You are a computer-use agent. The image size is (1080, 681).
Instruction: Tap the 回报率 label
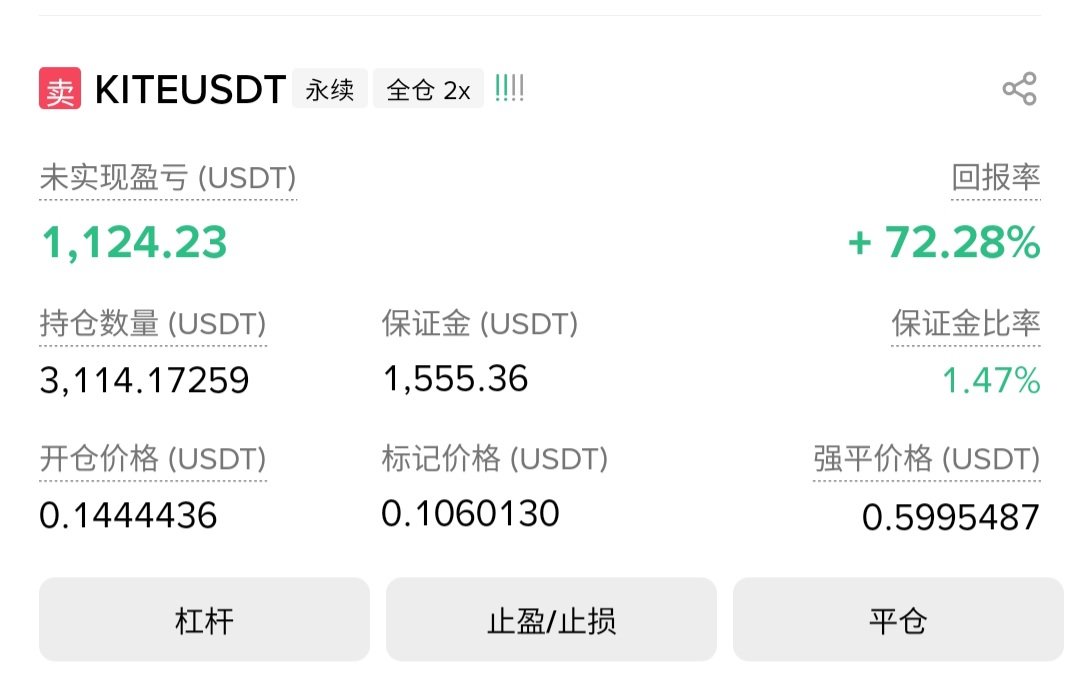coord(995,179)
